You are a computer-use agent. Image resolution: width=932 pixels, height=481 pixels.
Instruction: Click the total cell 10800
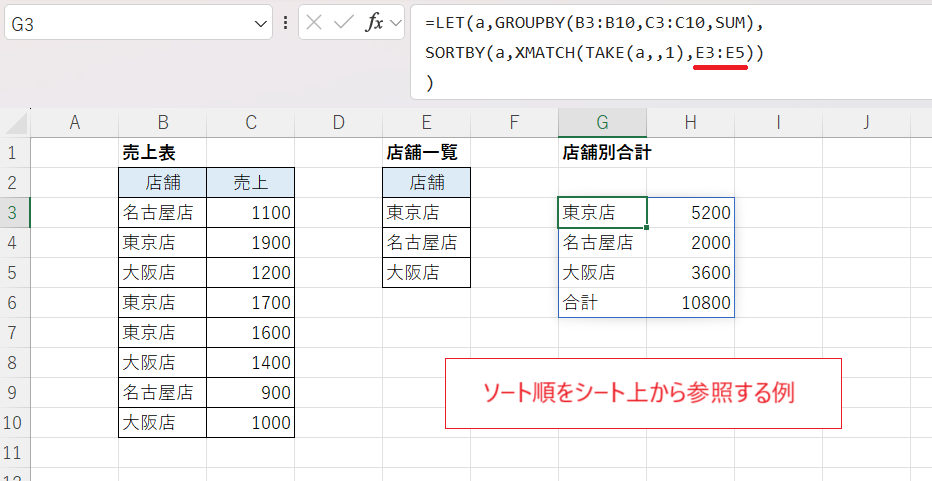click(x=691, y=303)
